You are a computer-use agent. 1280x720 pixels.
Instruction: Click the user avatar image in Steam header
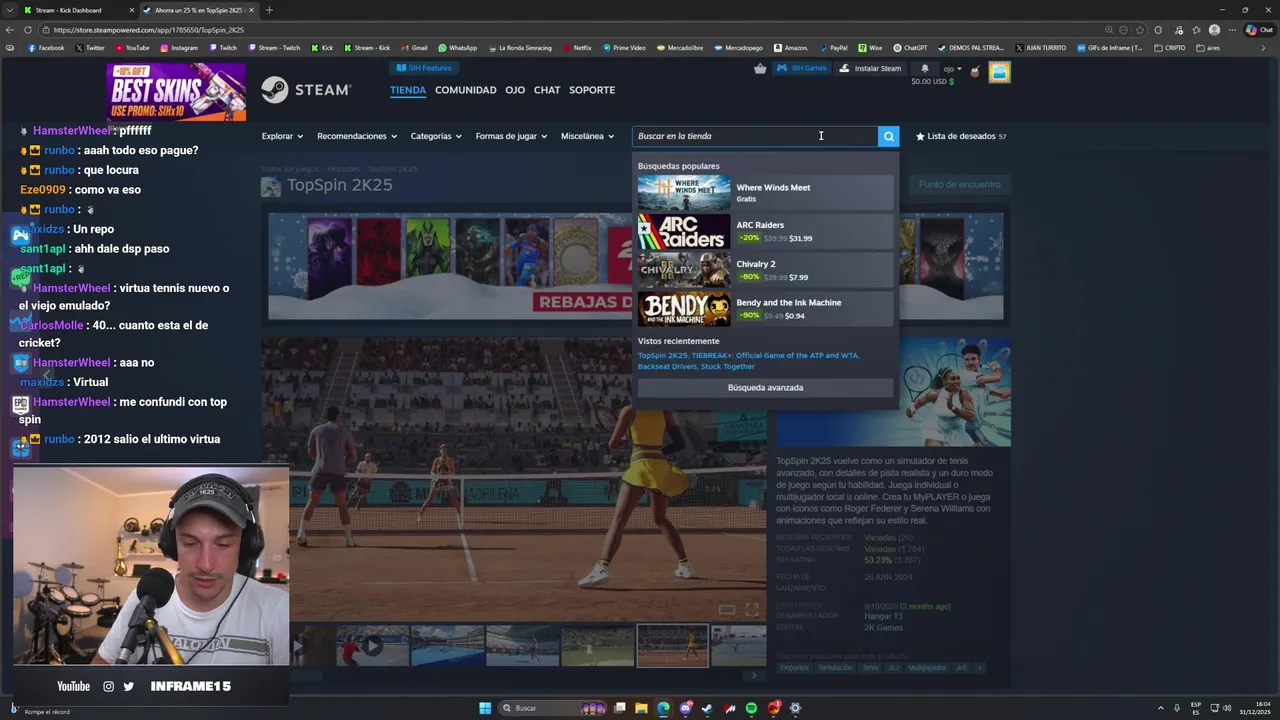999,72
